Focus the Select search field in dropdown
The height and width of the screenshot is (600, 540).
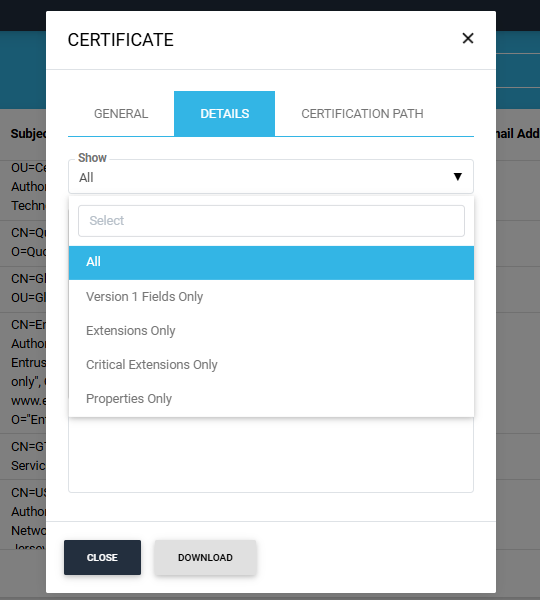271,221
